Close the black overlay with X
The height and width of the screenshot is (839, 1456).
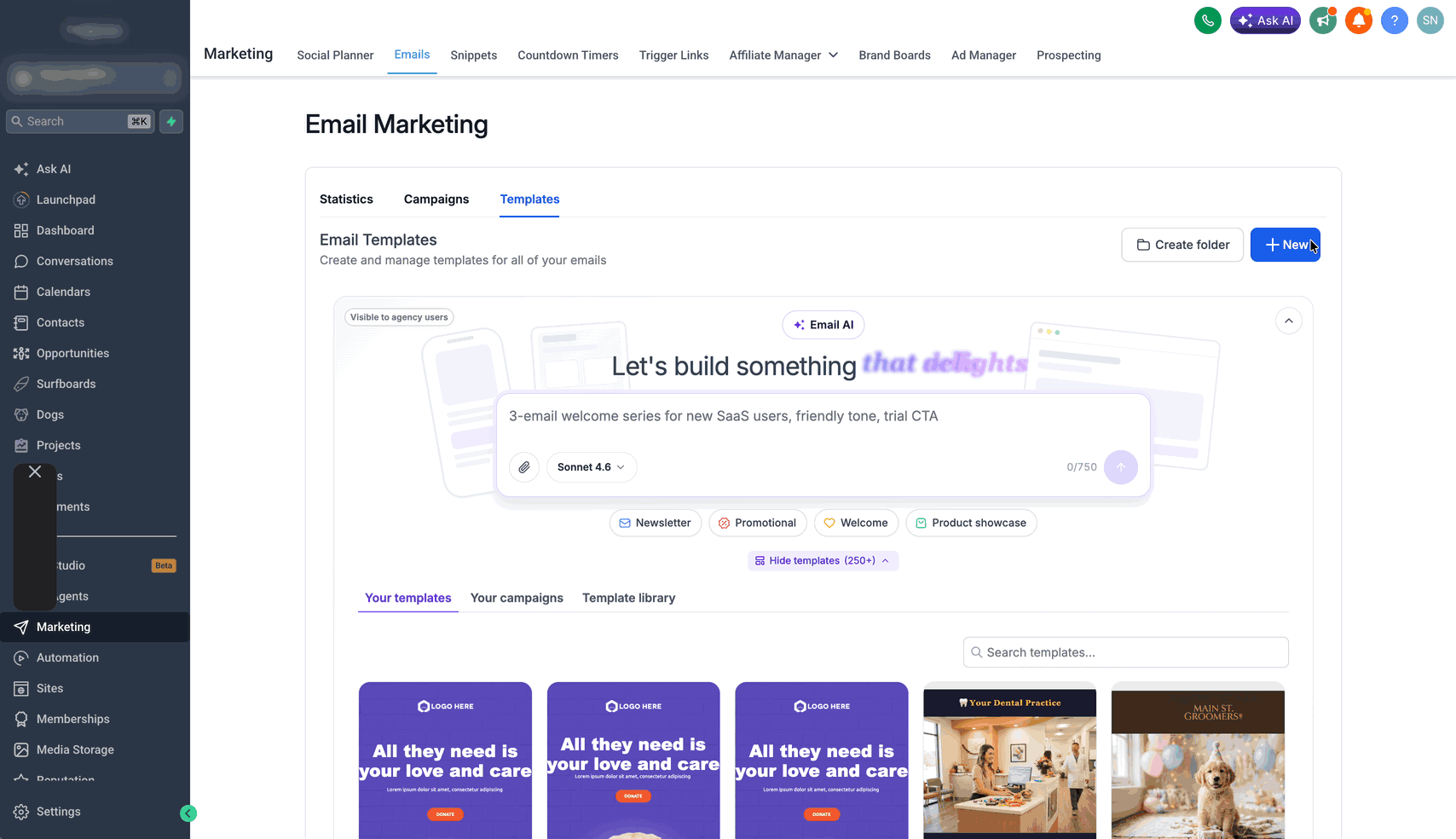point(35,472)
